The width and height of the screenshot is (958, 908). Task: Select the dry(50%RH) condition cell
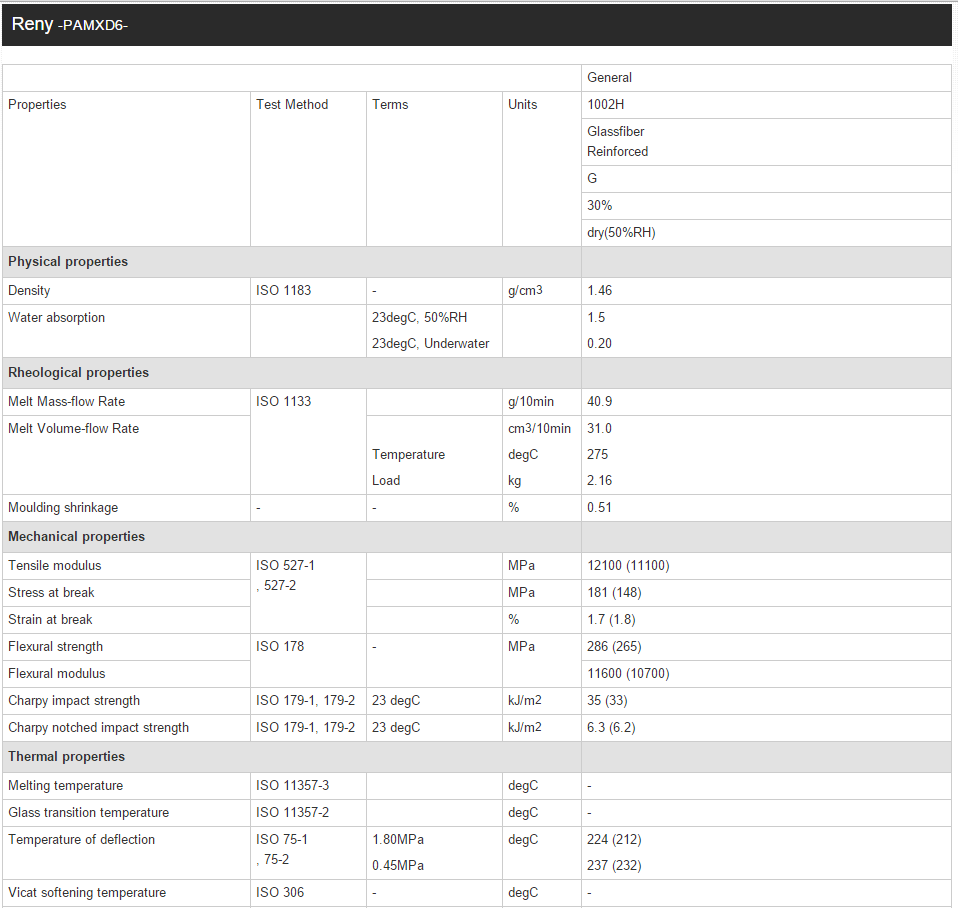[x=621, y=233]
